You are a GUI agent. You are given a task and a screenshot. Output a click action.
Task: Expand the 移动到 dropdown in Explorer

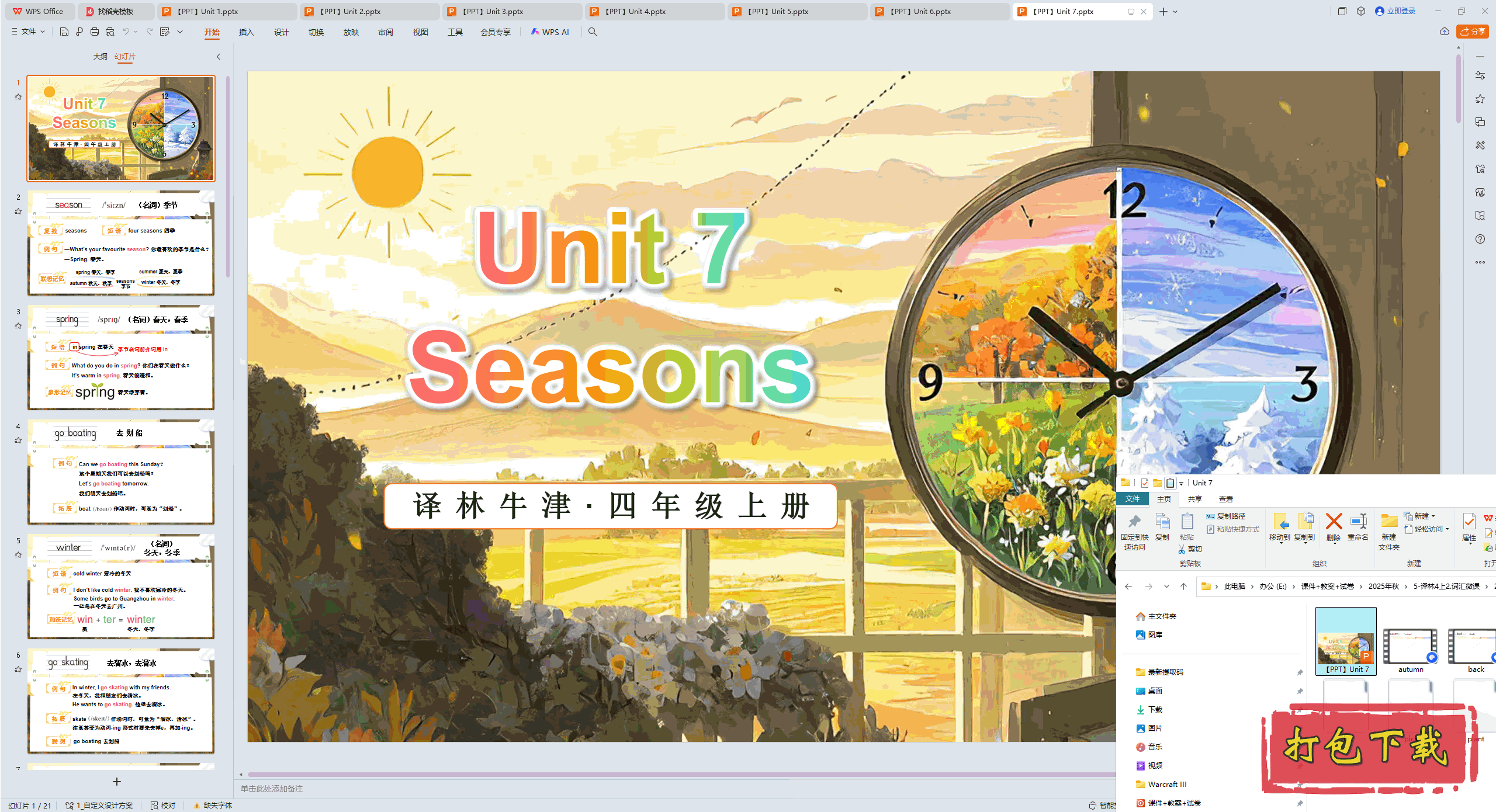click(1281, 544)
